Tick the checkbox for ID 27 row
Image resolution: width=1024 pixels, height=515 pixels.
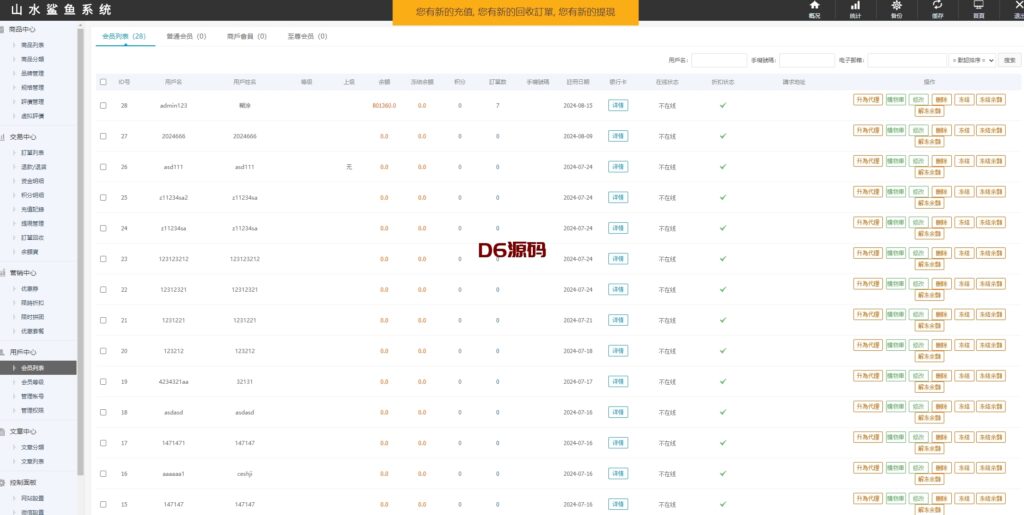click(x=103, y=136)
